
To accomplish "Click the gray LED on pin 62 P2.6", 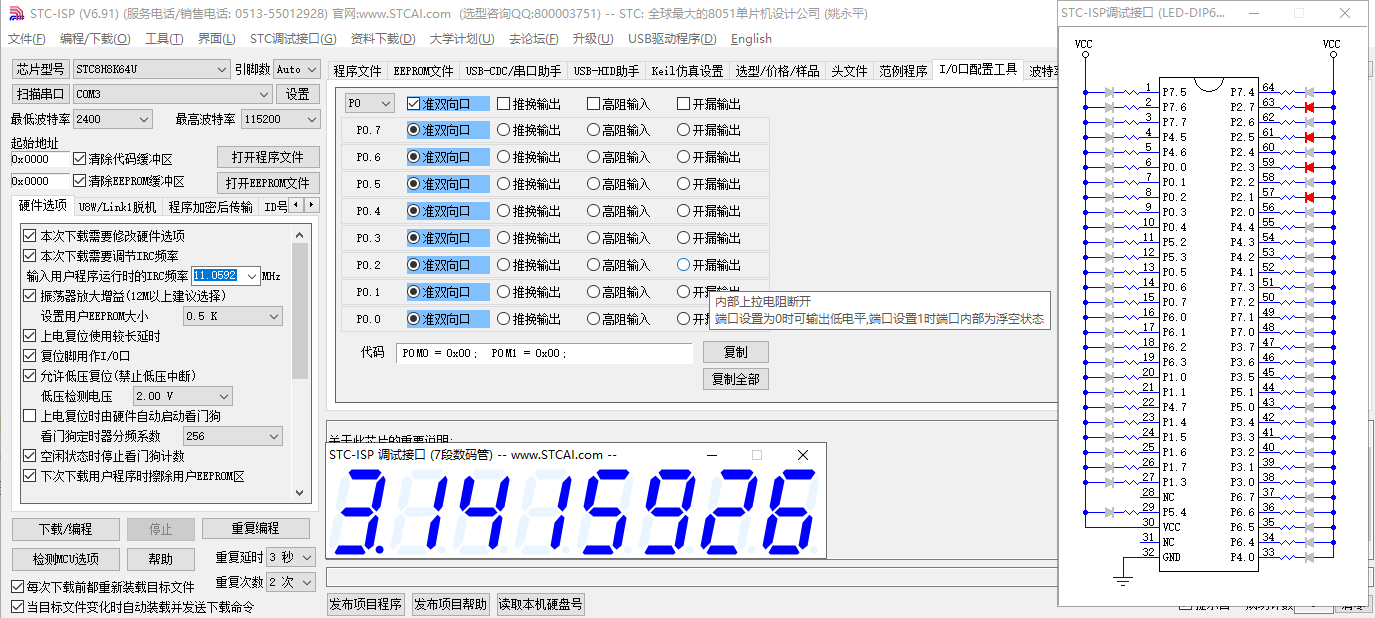I will pyautogui.click(x=1308, y=122).
